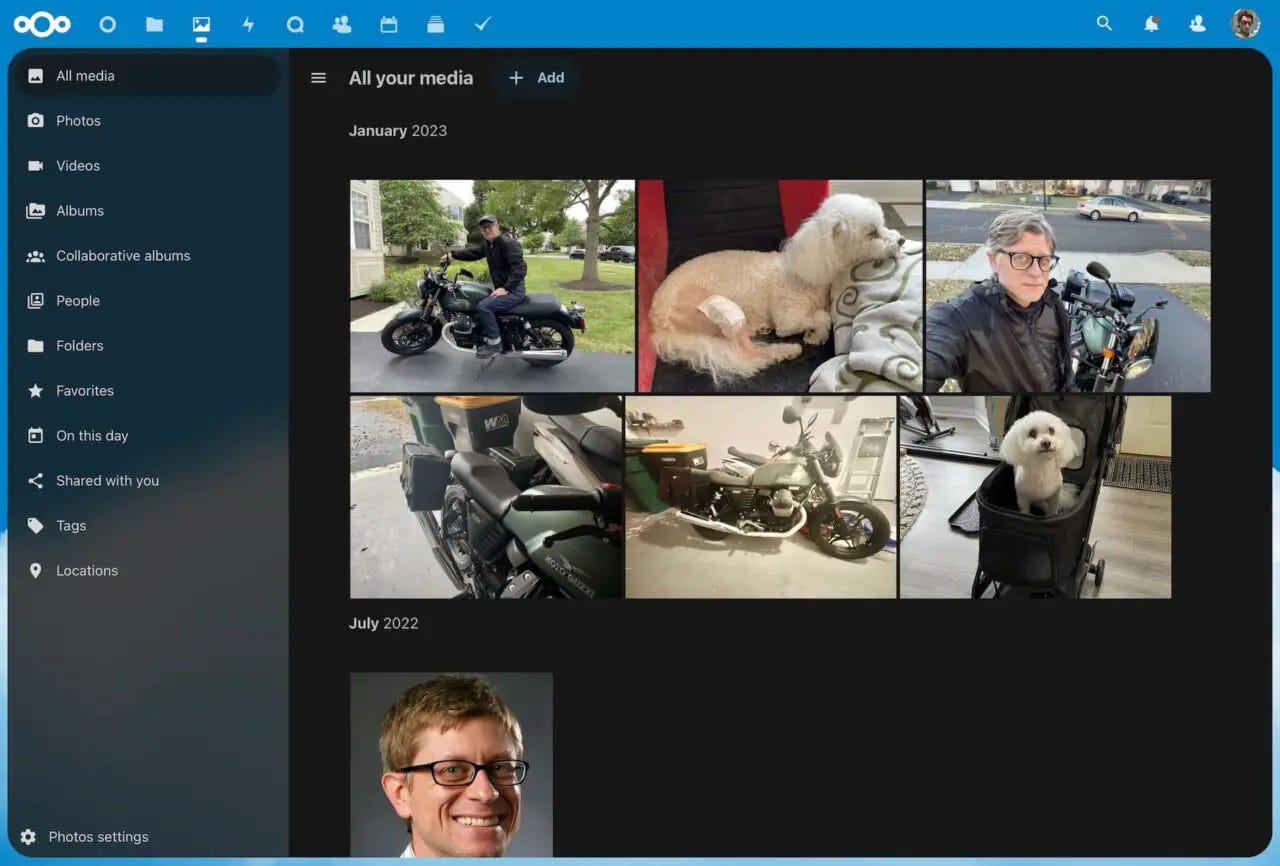Click the plus icon of the Add button
Viewport: 1280px width, 866px height.
point(516,78)
